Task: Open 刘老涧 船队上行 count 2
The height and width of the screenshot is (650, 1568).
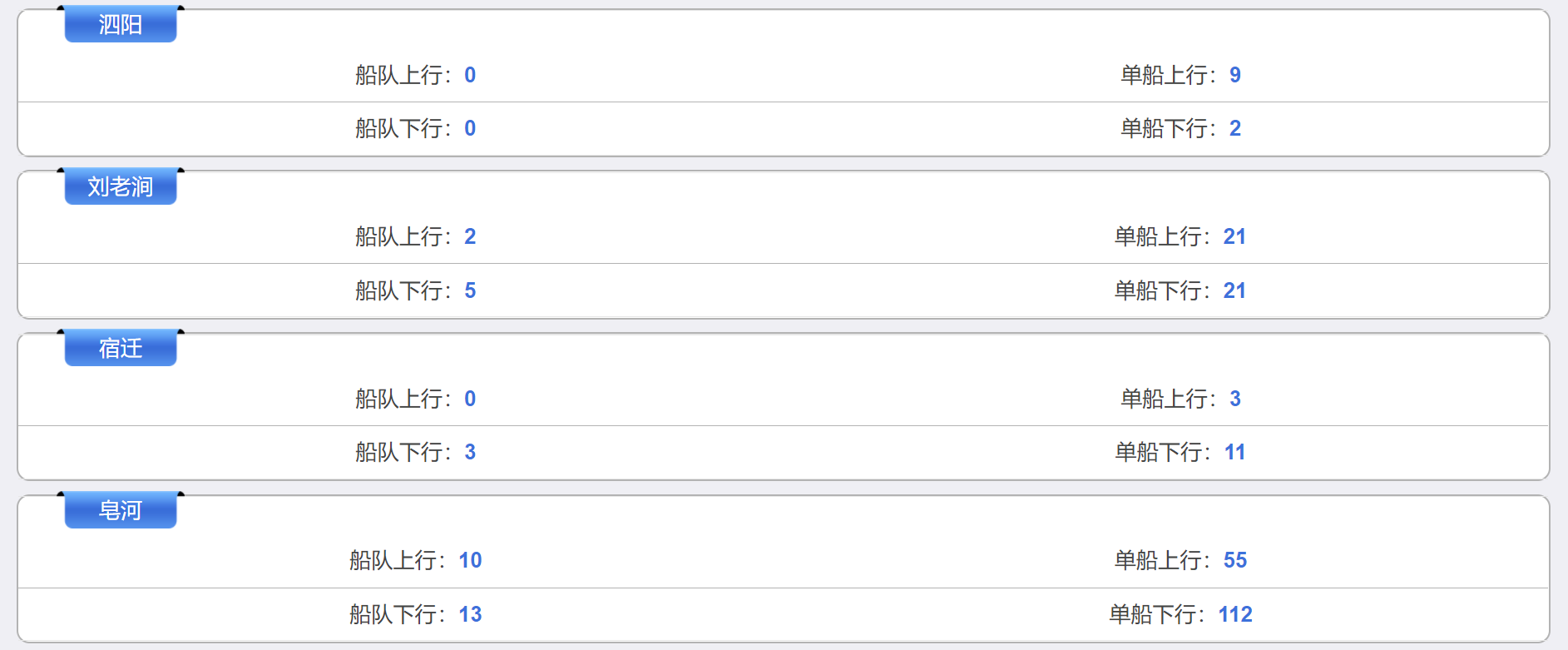Action: (470, 236)
